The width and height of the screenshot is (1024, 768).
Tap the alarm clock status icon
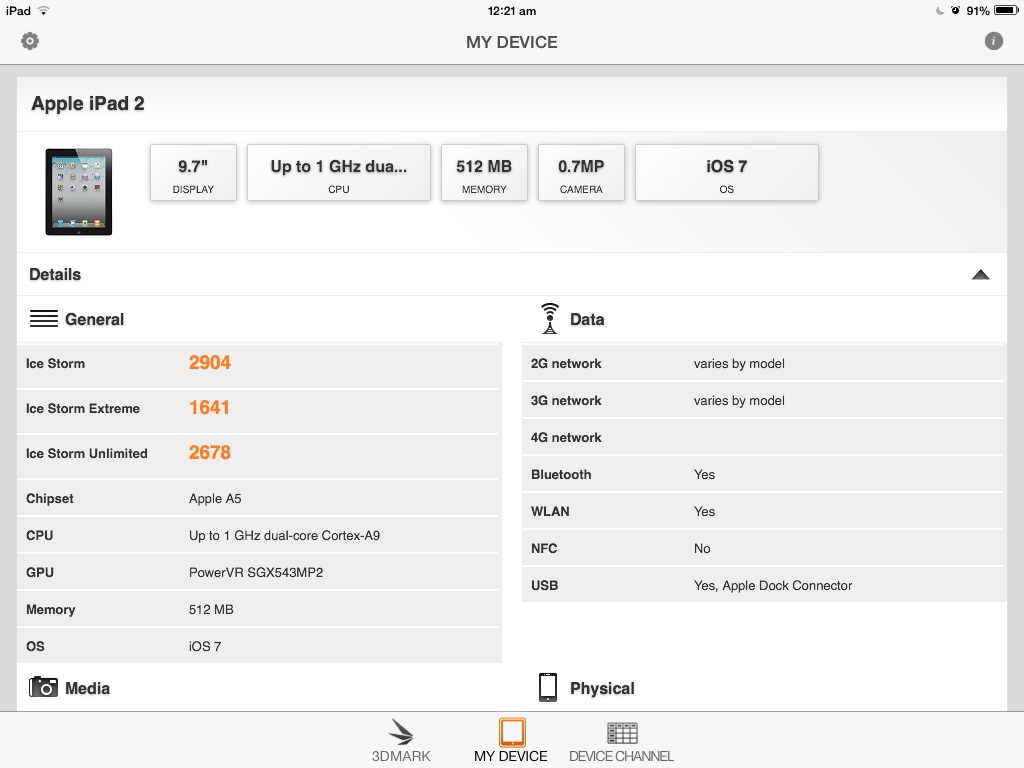(x=955, y=10)
